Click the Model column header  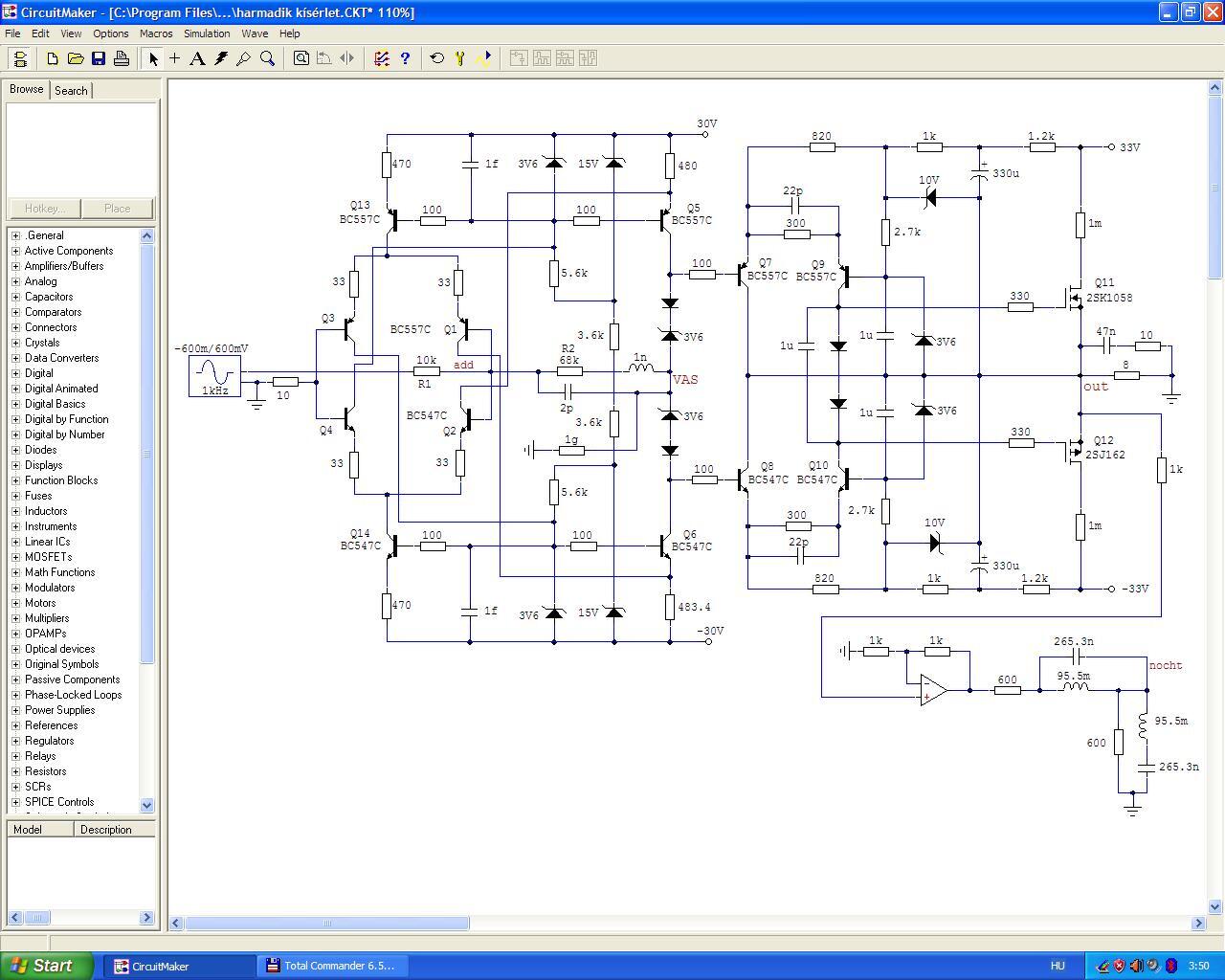40,830
